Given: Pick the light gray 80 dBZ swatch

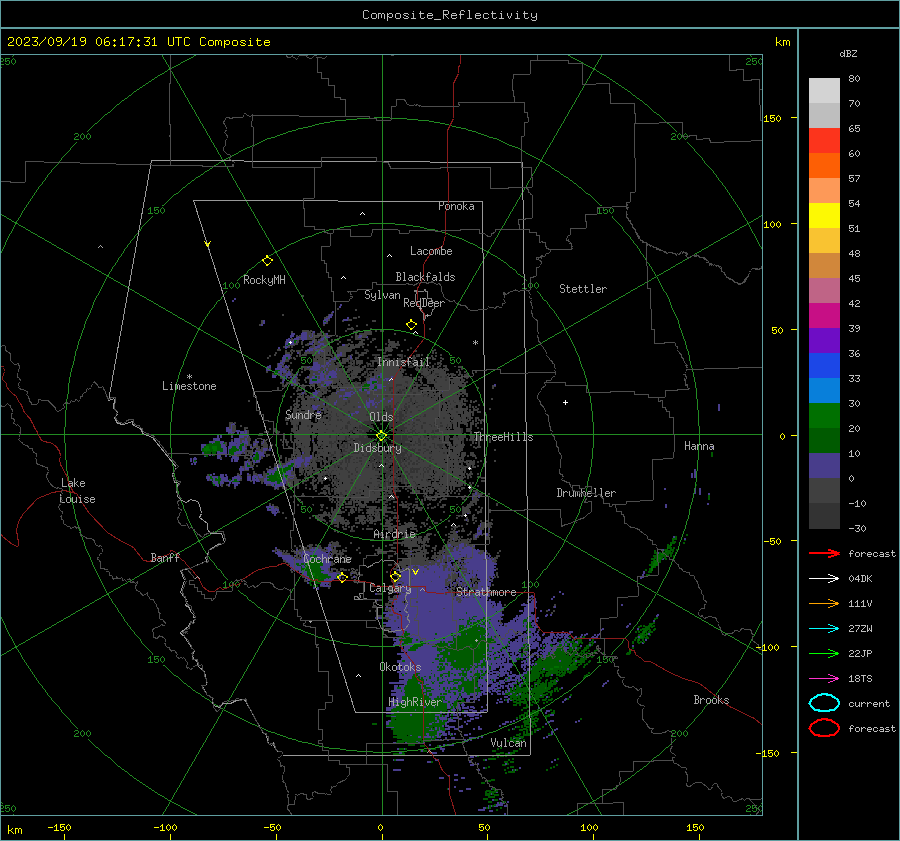Looking at the screenshot, I should [x=824, y=90].
